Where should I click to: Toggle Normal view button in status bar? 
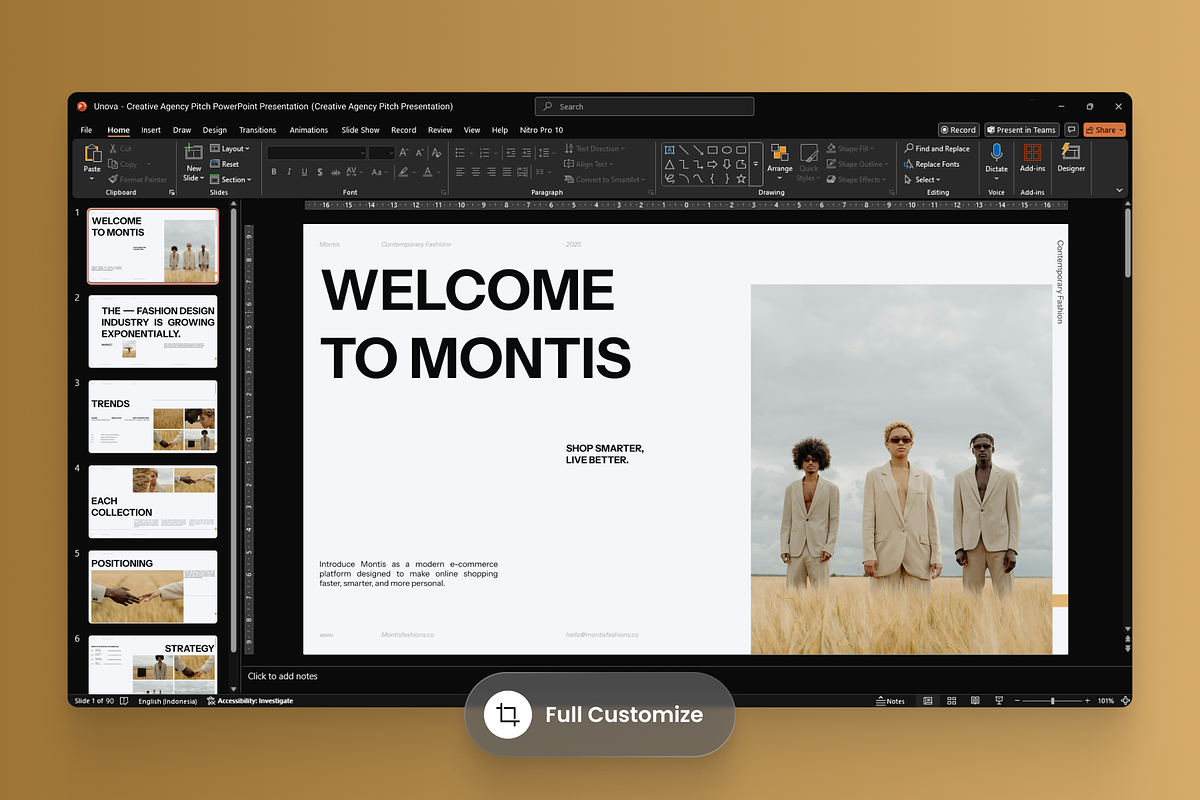tap(928, 701)
